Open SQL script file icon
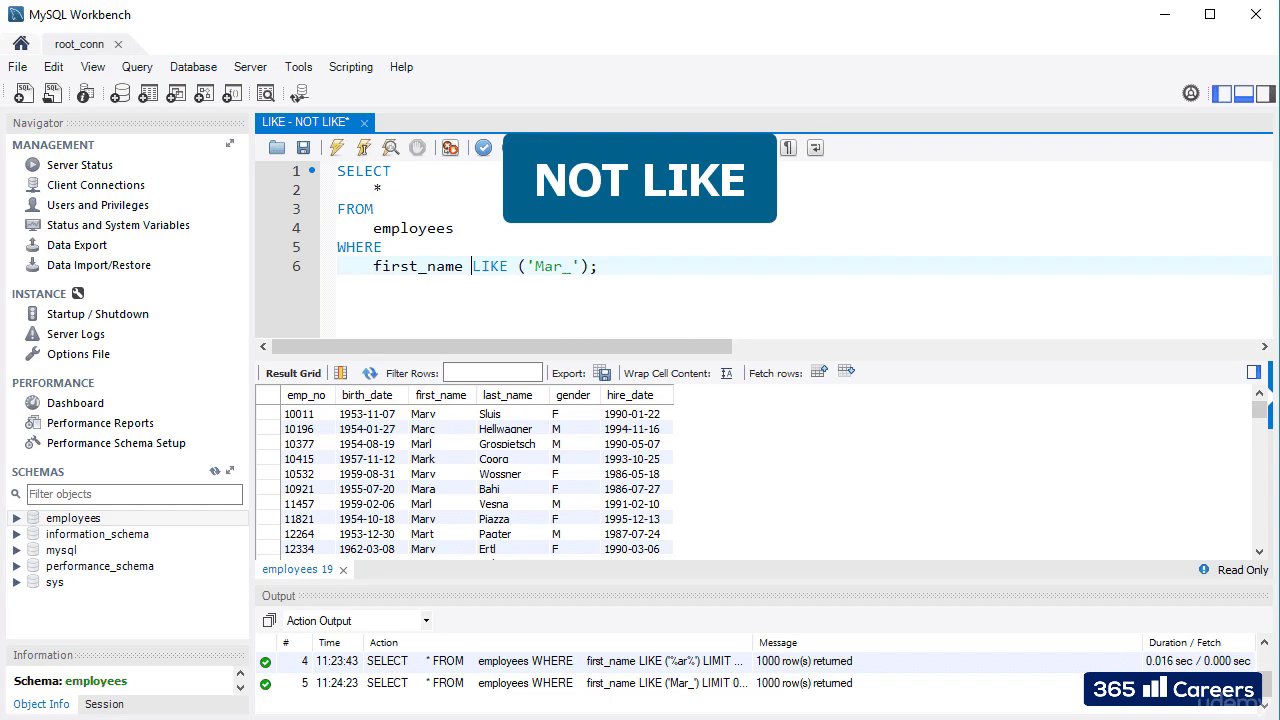The image size is (1280, 720). coord(52,94)
